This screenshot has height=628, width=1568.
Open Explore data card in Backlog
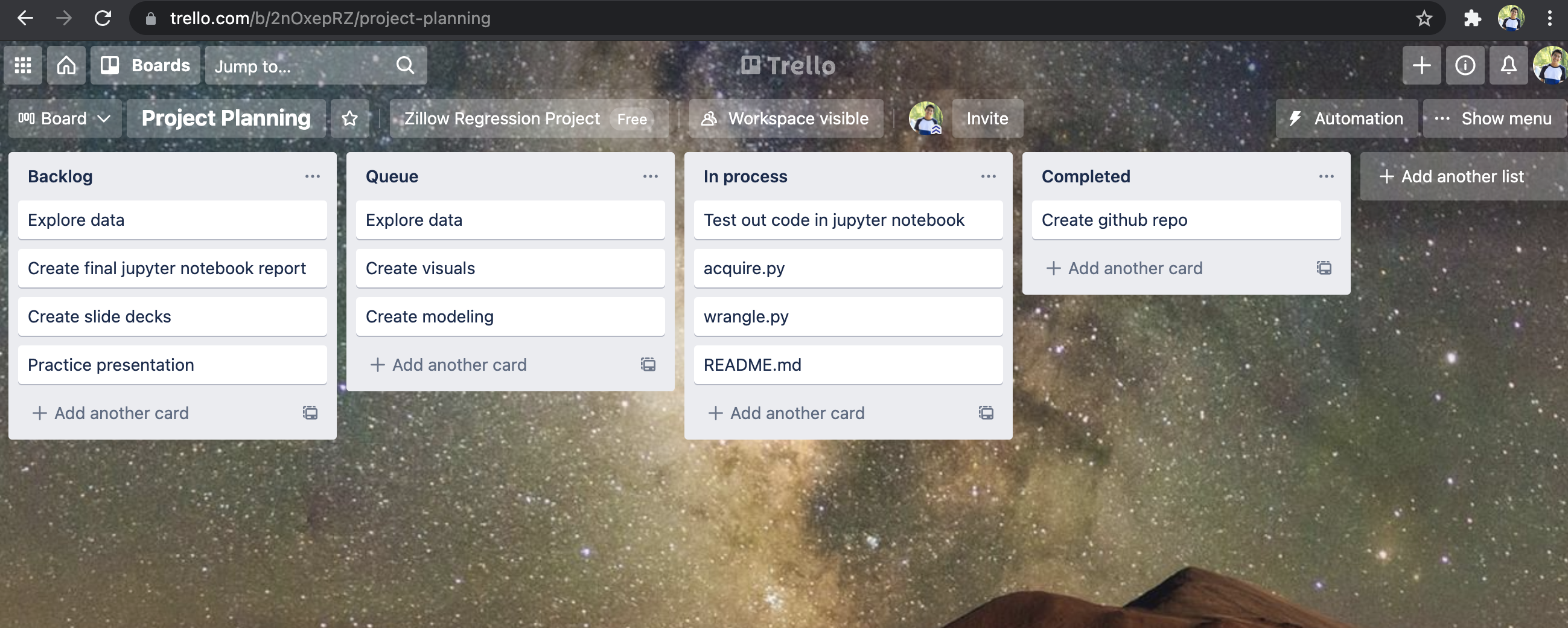[x=172, y=220]
